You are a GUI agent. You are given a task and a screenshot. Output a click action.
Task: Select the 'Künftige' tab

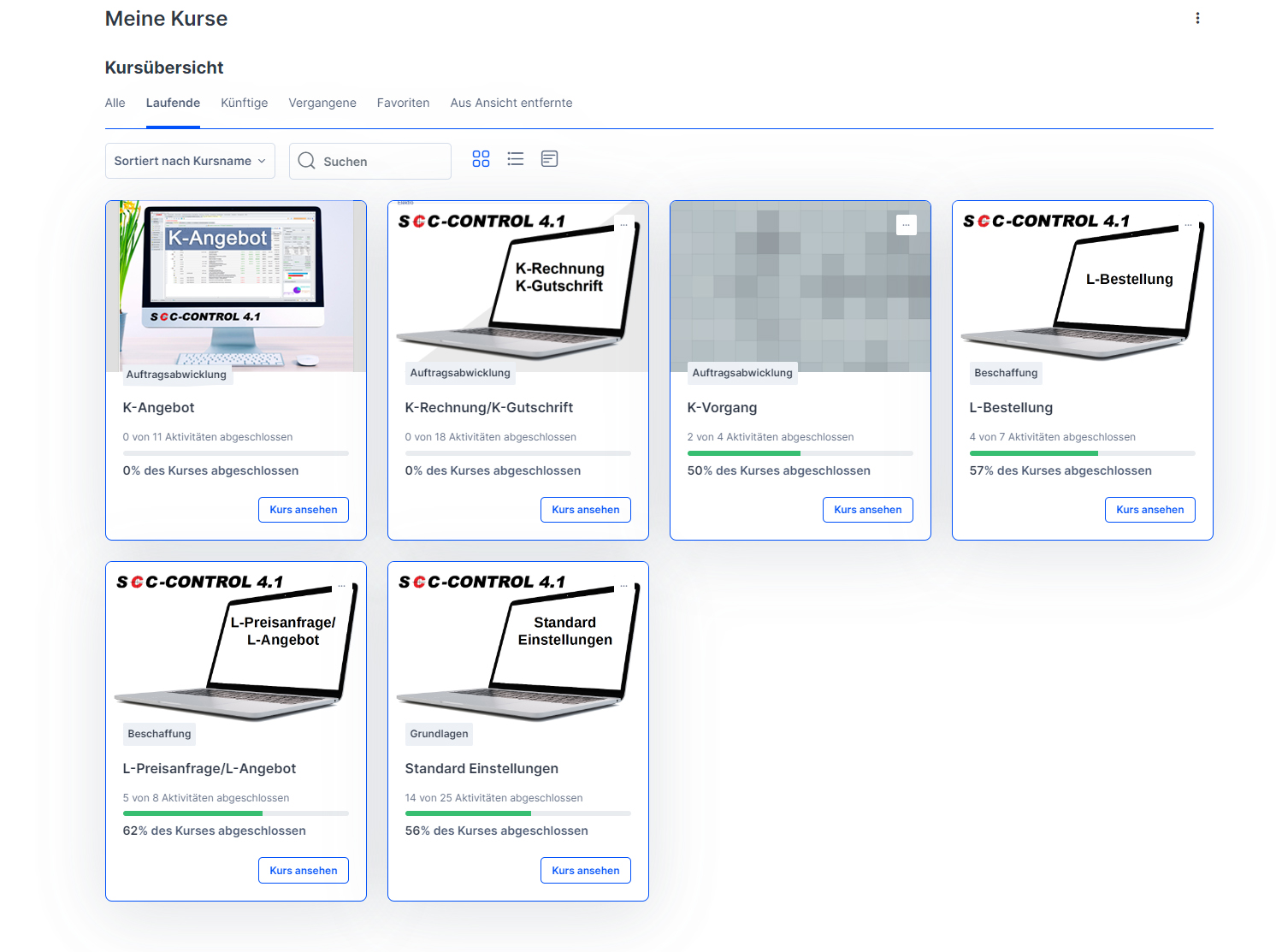[244, 103]
